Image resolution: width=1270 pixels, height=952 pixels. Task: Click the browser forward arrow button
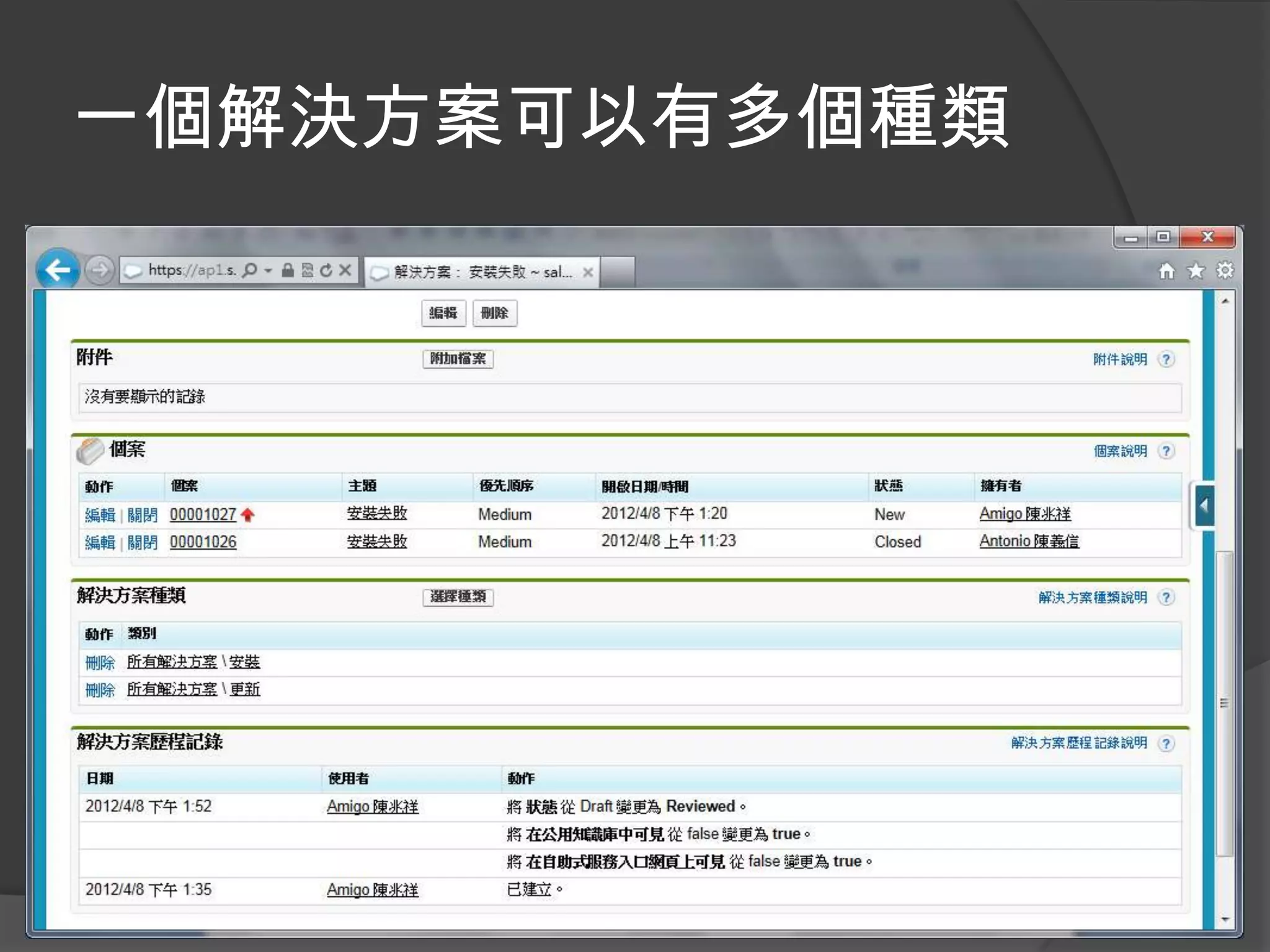point(99,270)
